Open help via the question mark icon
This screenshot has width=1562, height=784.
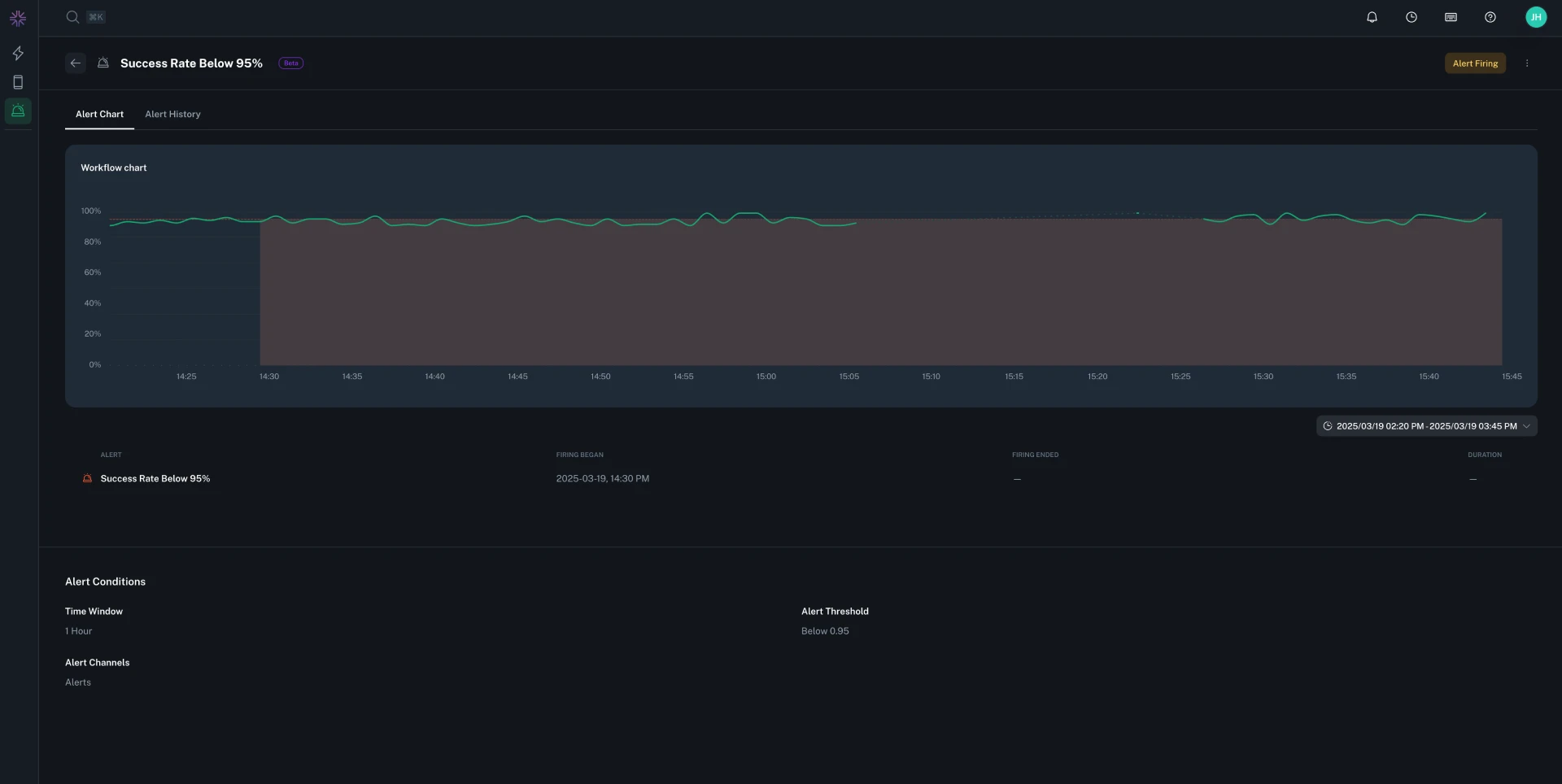(1490, 17)
